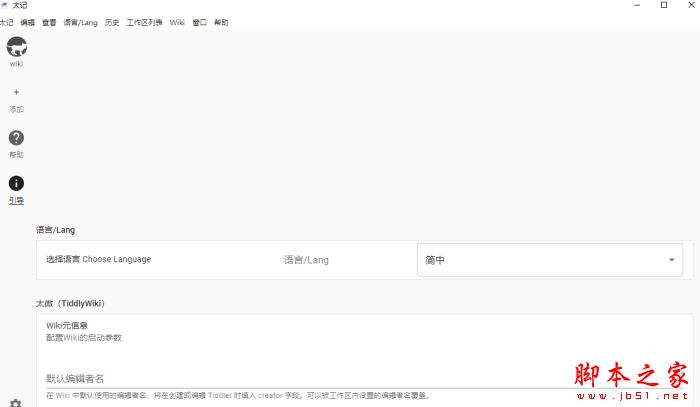Open the 帮助 question mark icon
This screenshot has height=407, width=700.
coord(16,138)
